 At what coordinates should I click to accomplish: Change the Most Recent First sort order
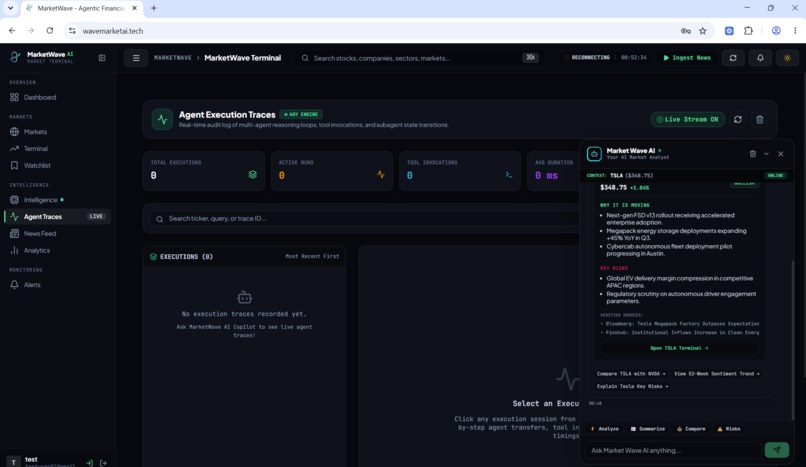click(312, 256)
